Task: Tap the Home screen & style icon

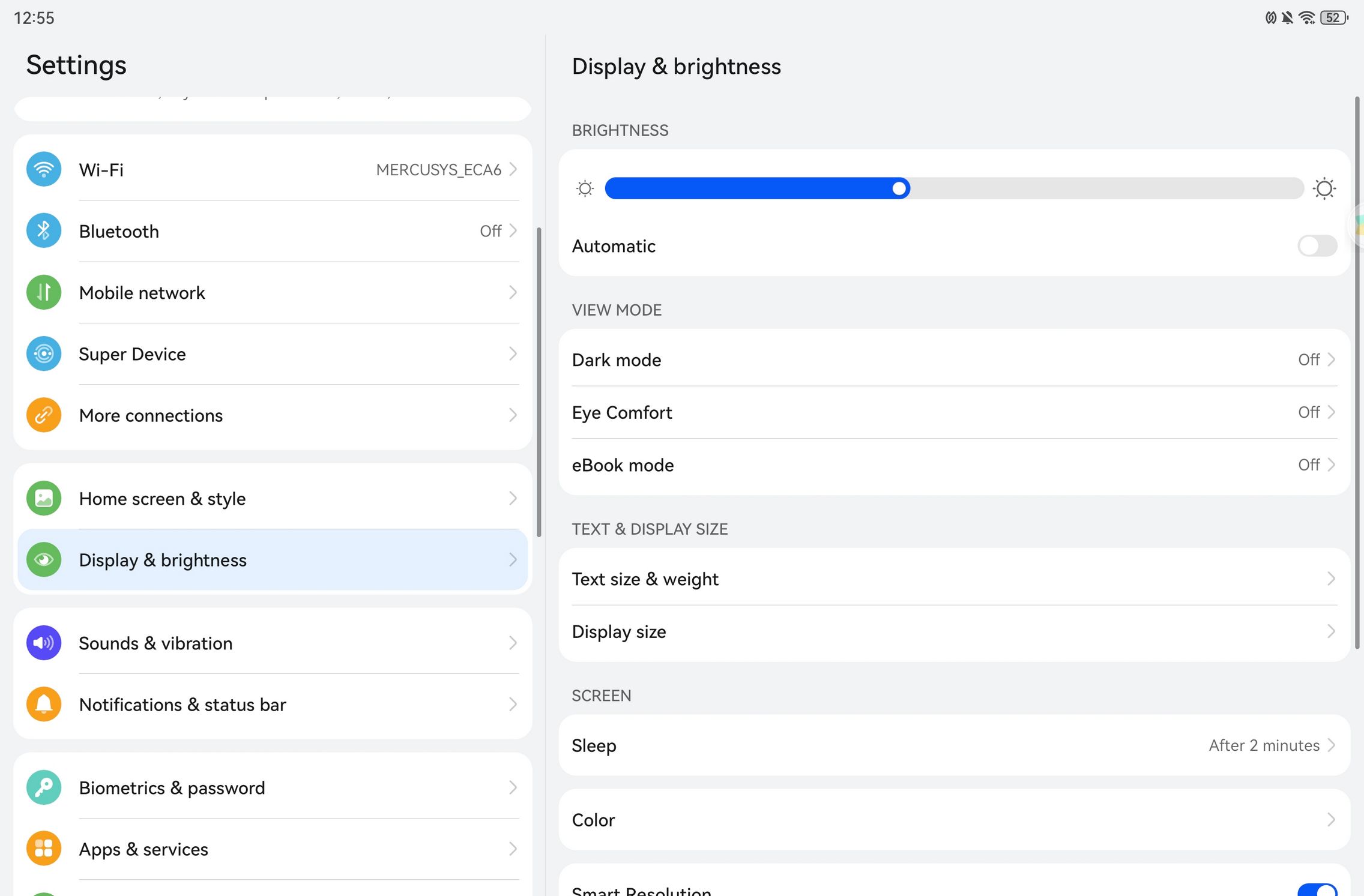Action: (x=44, y=499)
